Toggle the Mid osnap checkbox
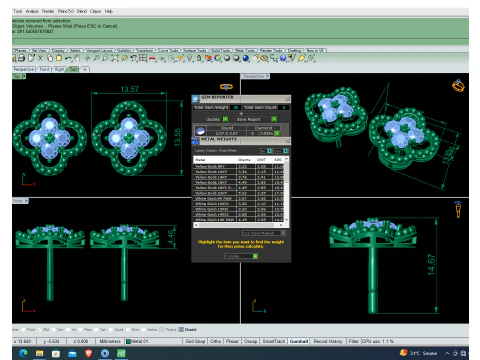 [39, 329]
